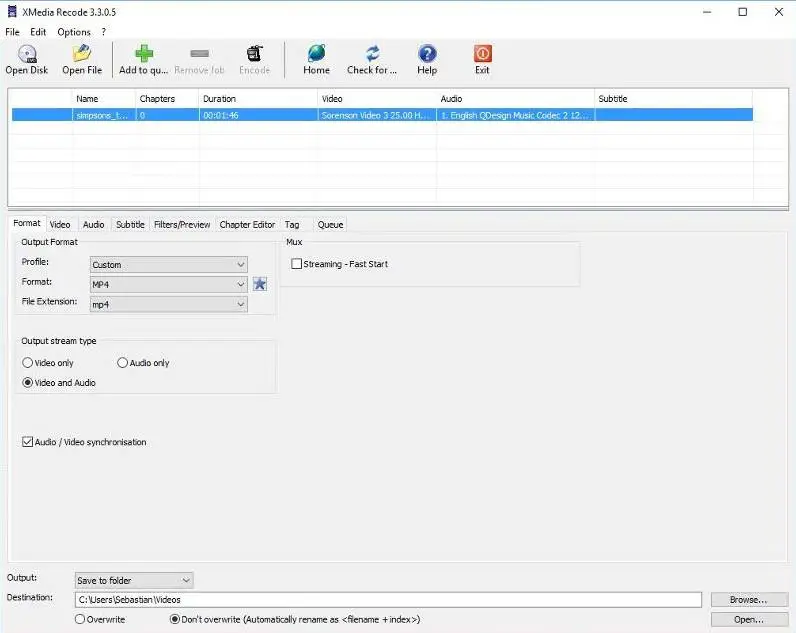Click the 00:01:46 duration cell

(x=258, y=115)
